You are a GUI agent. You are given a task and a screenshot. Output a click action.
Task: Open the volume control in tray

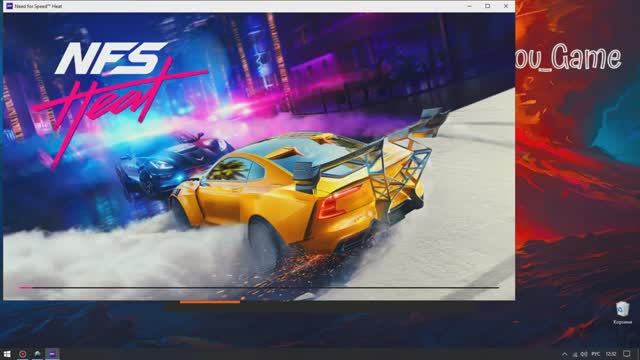[584, 354]
